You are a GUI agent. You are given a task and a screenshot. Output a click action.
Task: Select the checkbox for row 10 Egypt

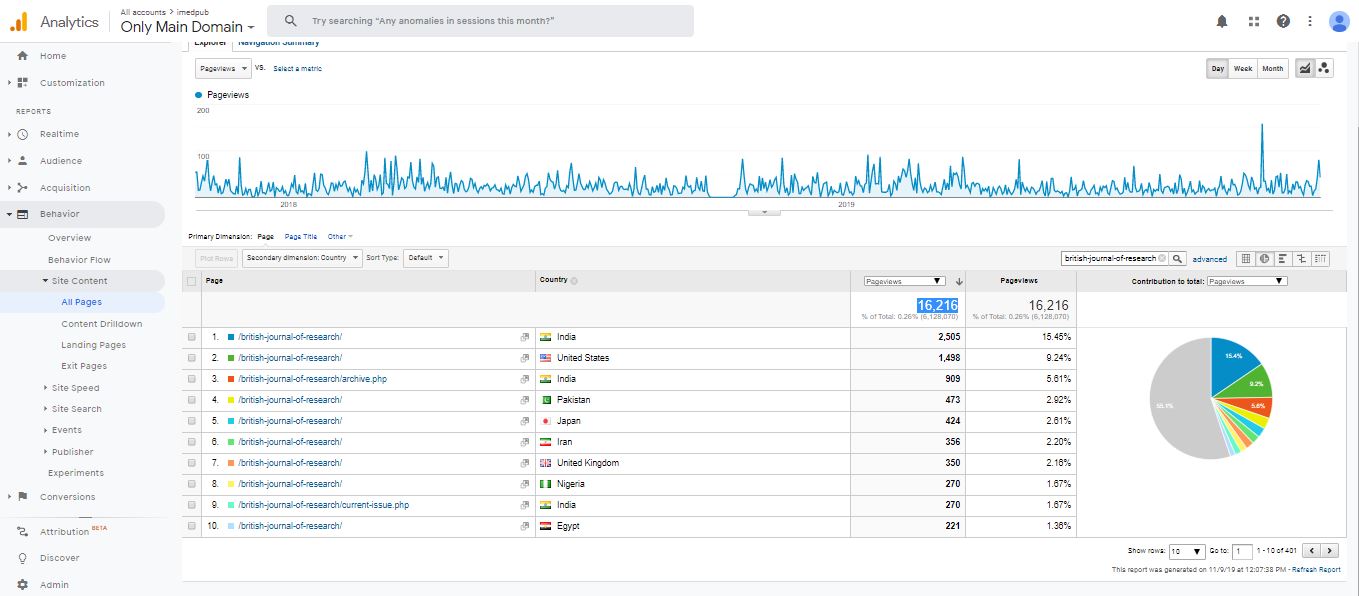coord(192,526)
